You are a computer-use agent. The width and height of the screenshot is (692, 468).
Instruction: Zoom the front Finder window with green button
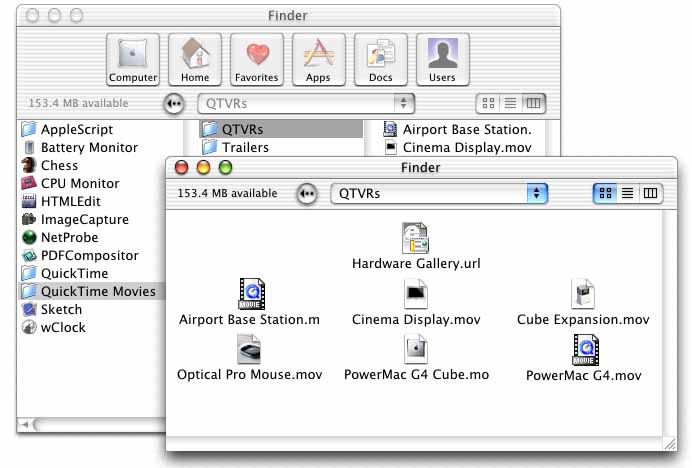tap(226, 168)
